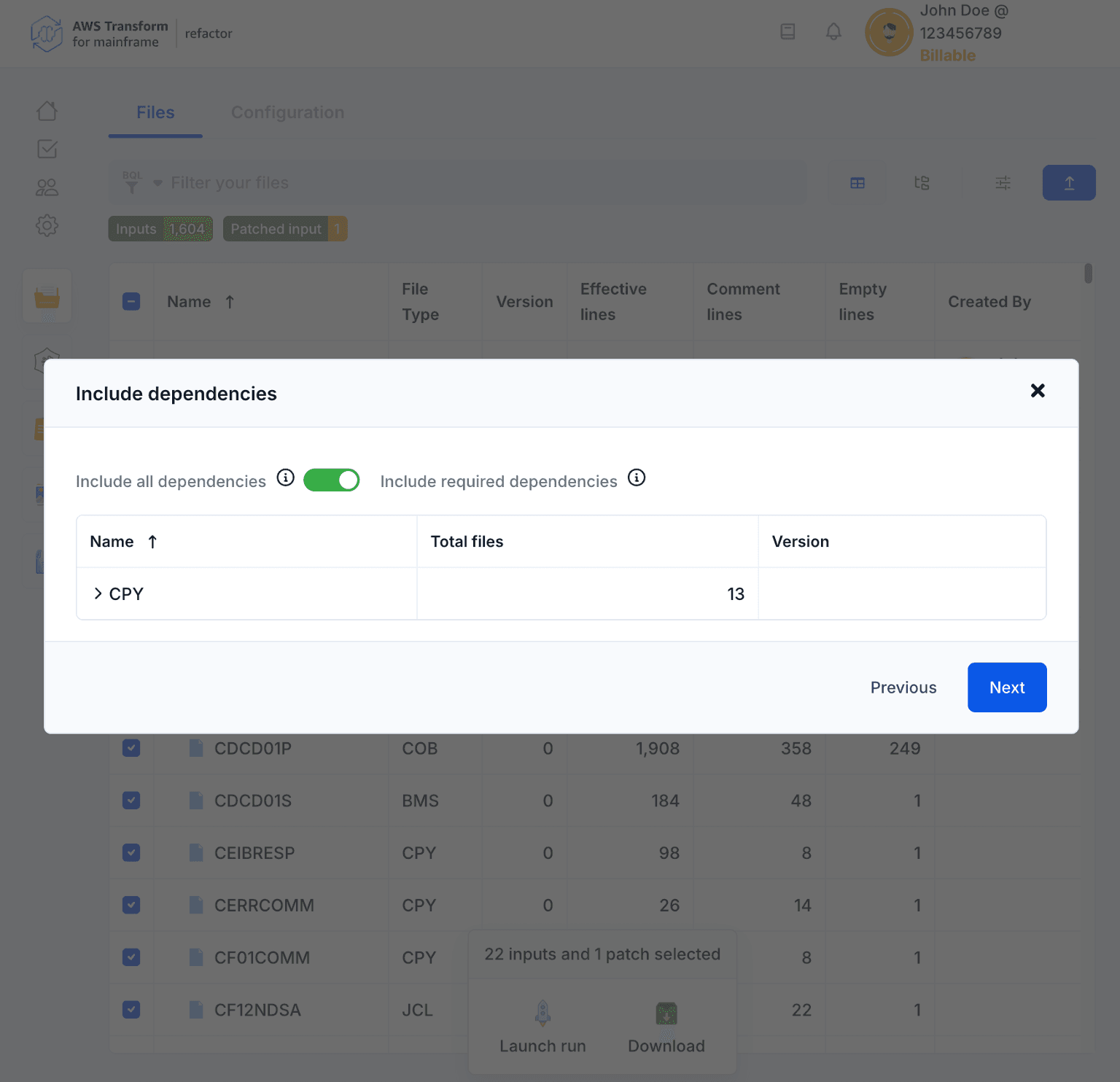Uncheck the CDCD01P file checkbox
1120x1082 pixels.
[131, 748]
